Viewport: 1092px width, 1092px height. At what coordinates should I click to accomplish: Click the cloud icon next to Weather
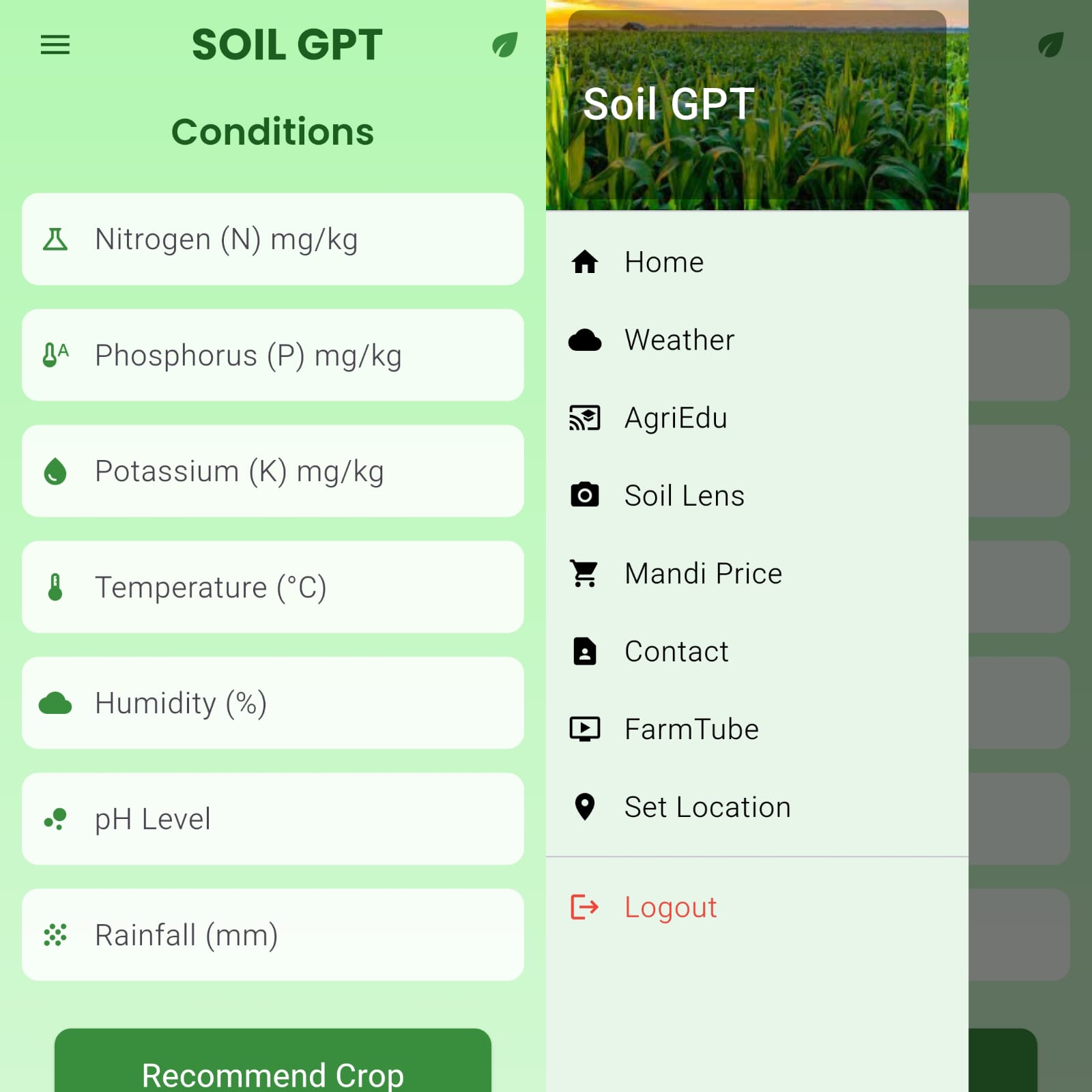585,340
